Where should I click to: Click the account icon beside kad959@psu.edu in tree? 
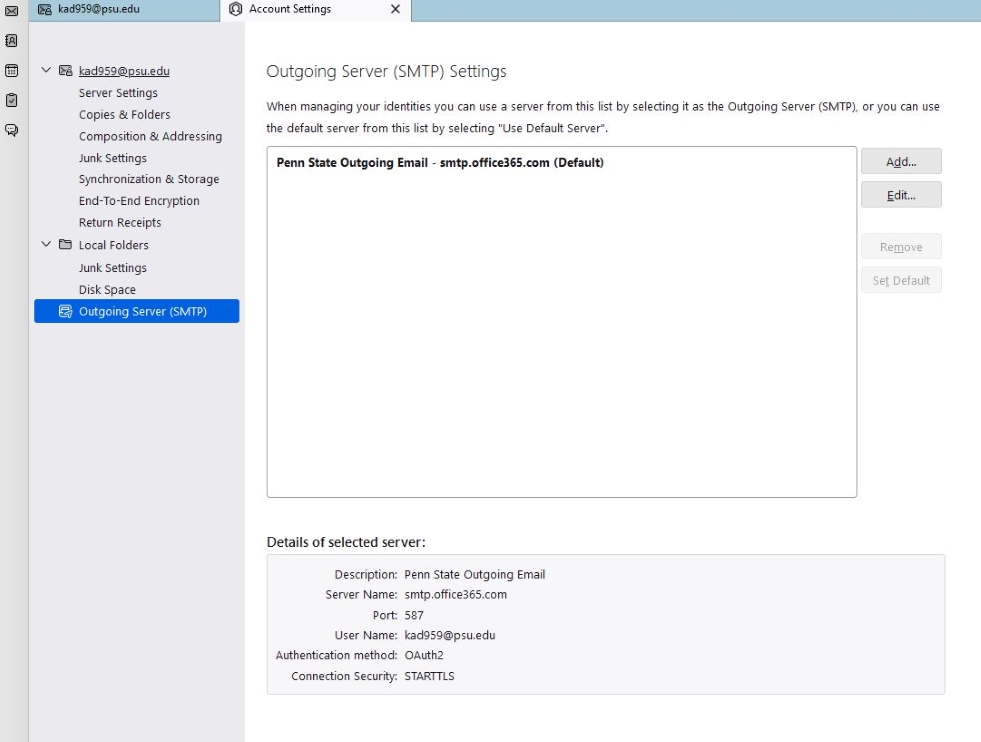coord(66,71)
